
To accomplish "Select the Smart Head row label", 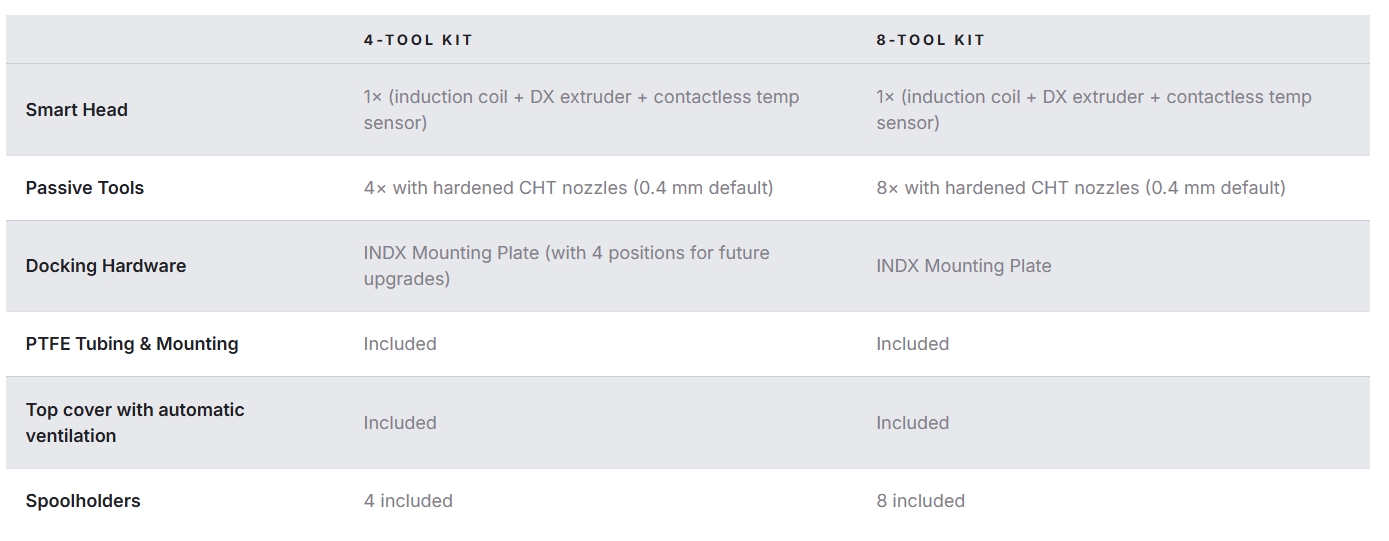I will tap(77, 110).
